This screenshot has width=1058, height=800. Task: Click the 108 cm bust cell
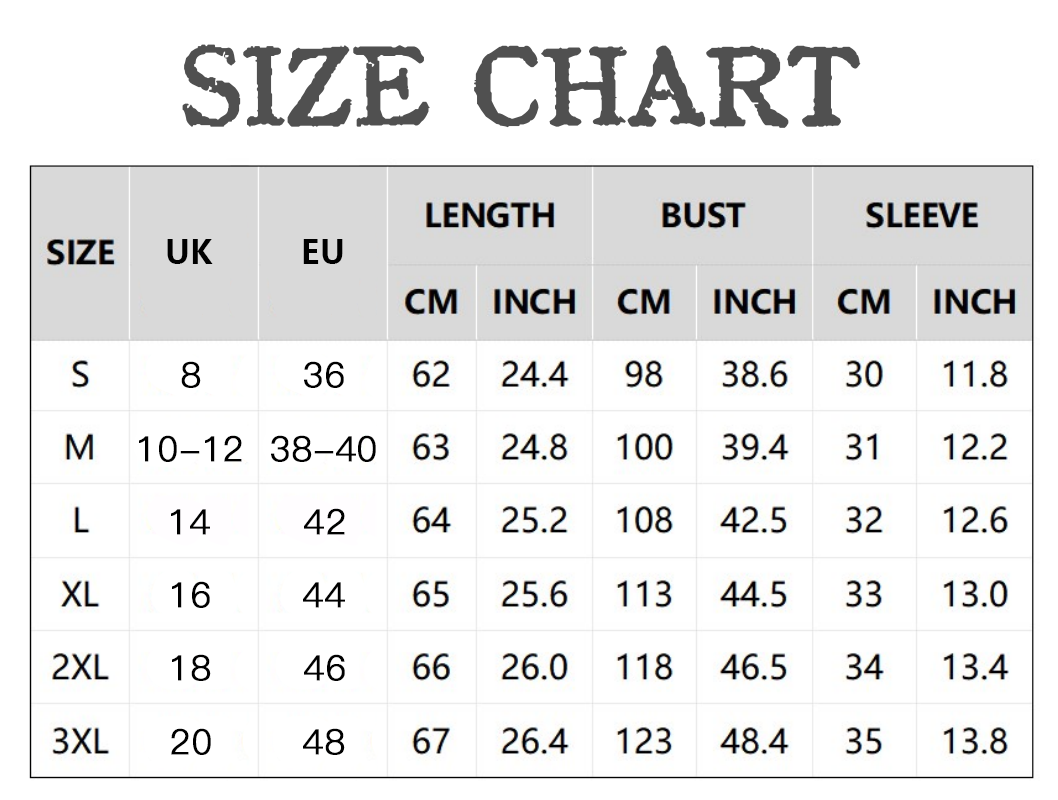[644, 521]
